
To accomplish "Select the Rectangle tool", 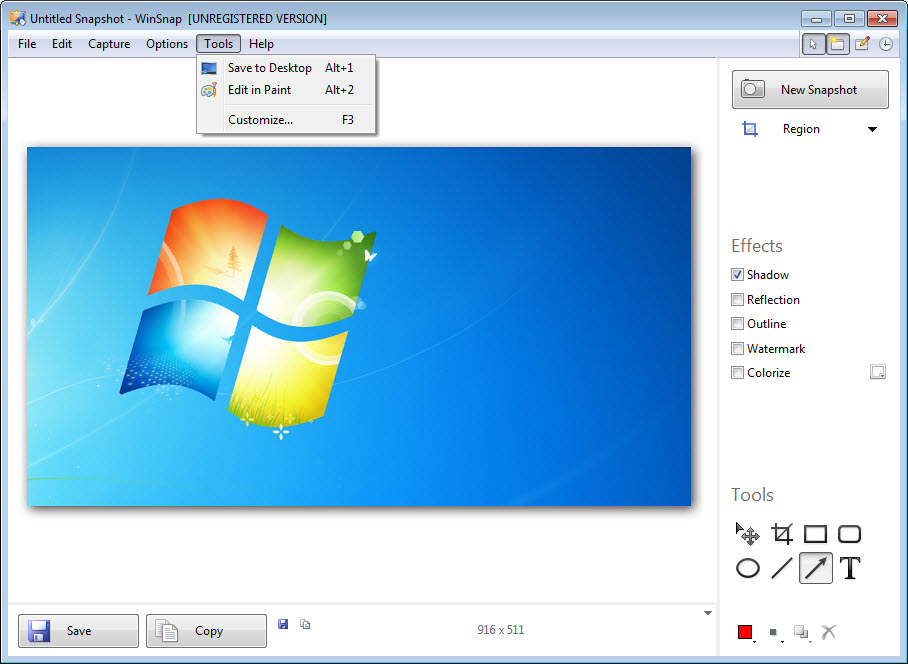I will tap(815, 534).
